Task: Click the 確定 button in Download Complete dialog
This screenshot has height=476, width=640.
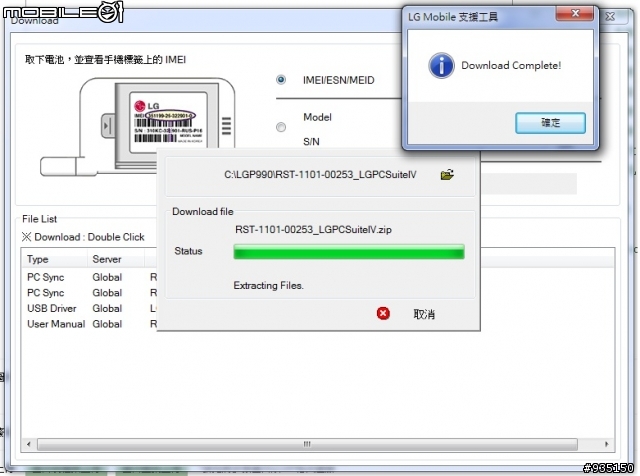Action: (x=550, y=123)
